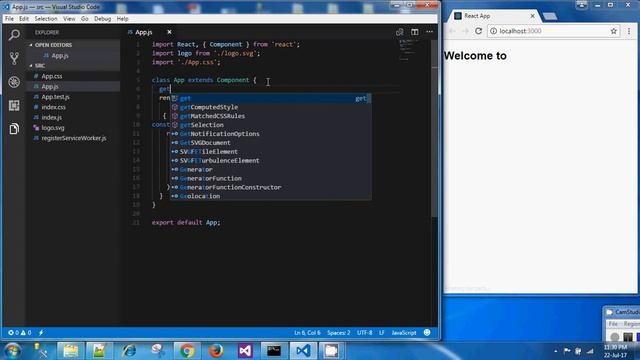Screen dimensions: 640x360
Task: Open logo.svg in the explorer
Action: 53,128
